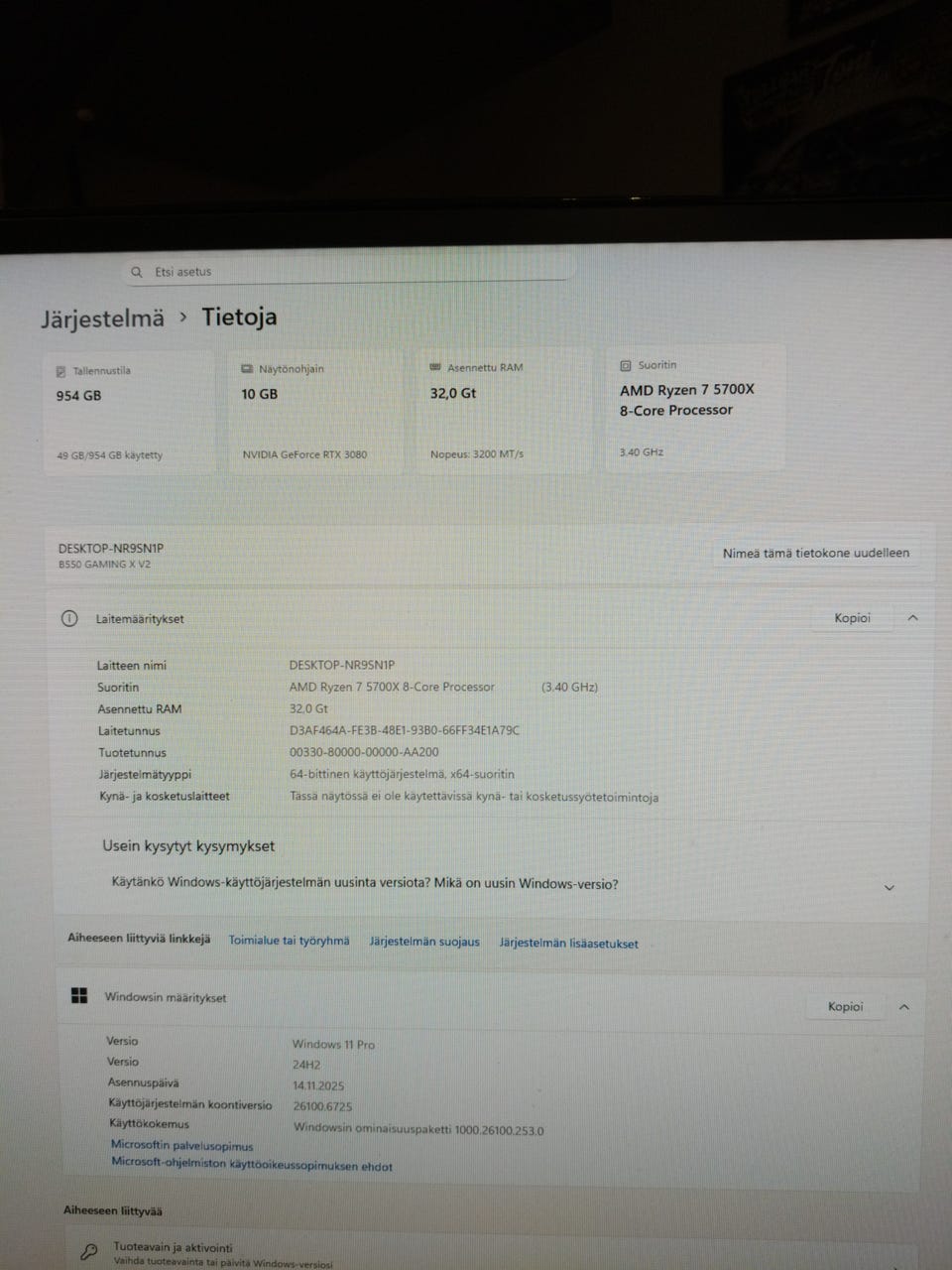
Task: Copy device specs with Laitemääritykset Kopioi
Action: point(852,618)
